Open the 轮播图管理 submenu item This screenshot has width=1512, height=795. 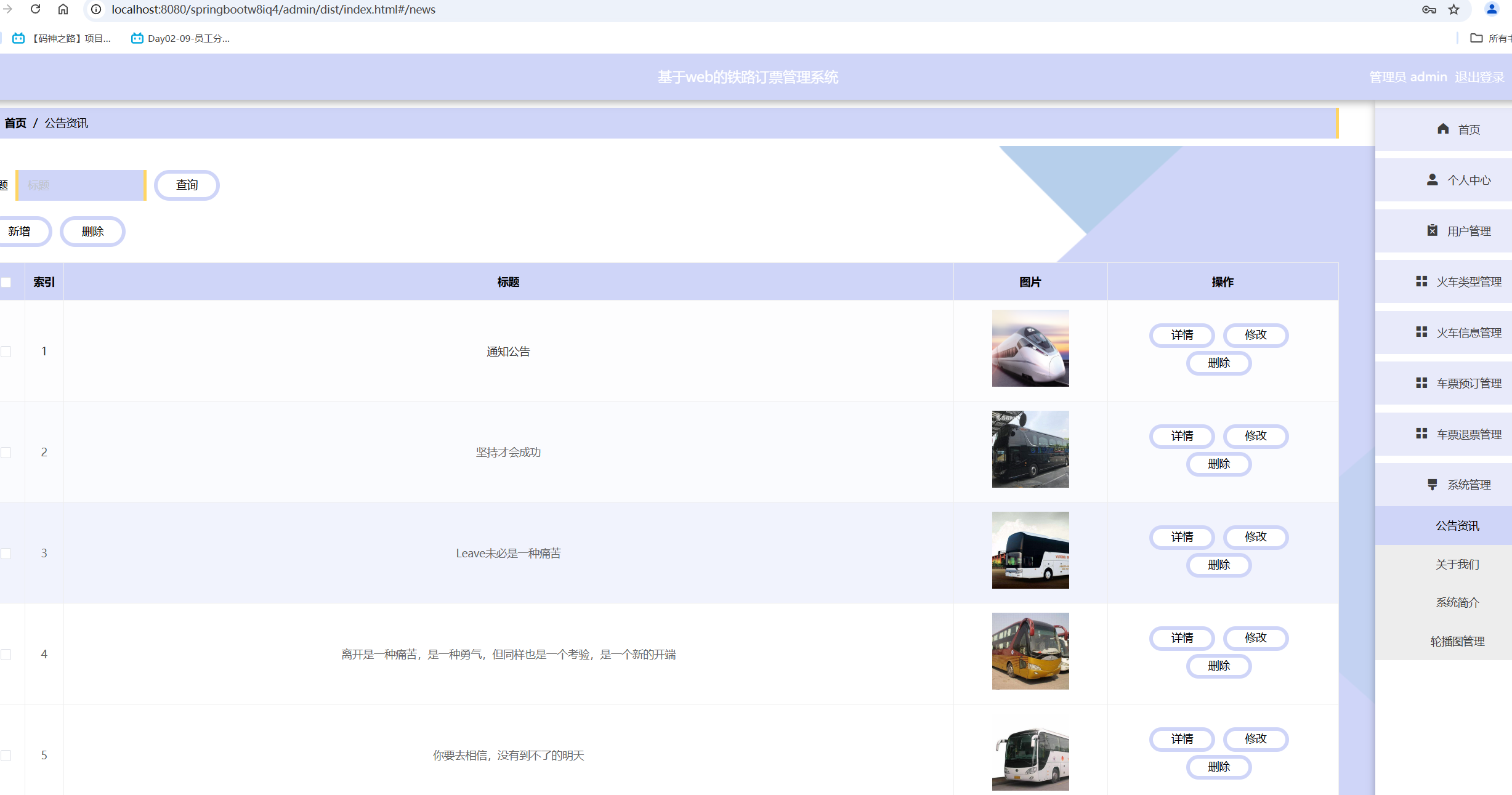1457,641
